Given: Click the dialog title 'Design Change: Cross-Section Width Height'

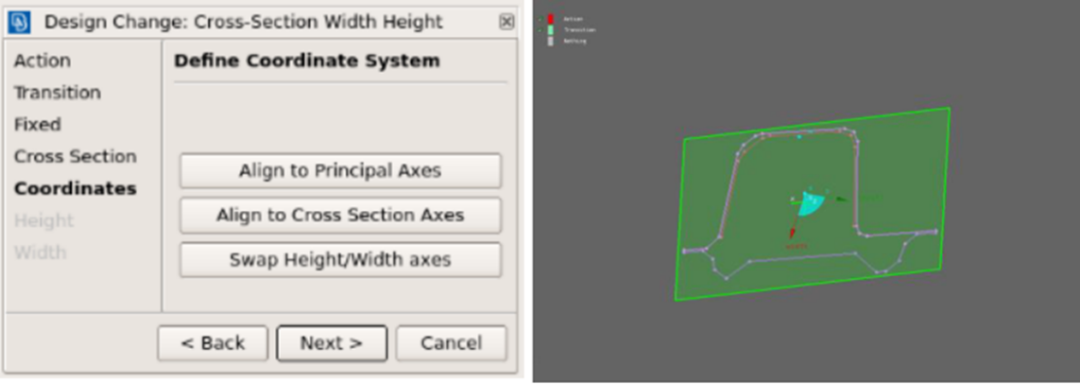Looking at the screenshot, I should pyautogui.click(x=243, y=22).
